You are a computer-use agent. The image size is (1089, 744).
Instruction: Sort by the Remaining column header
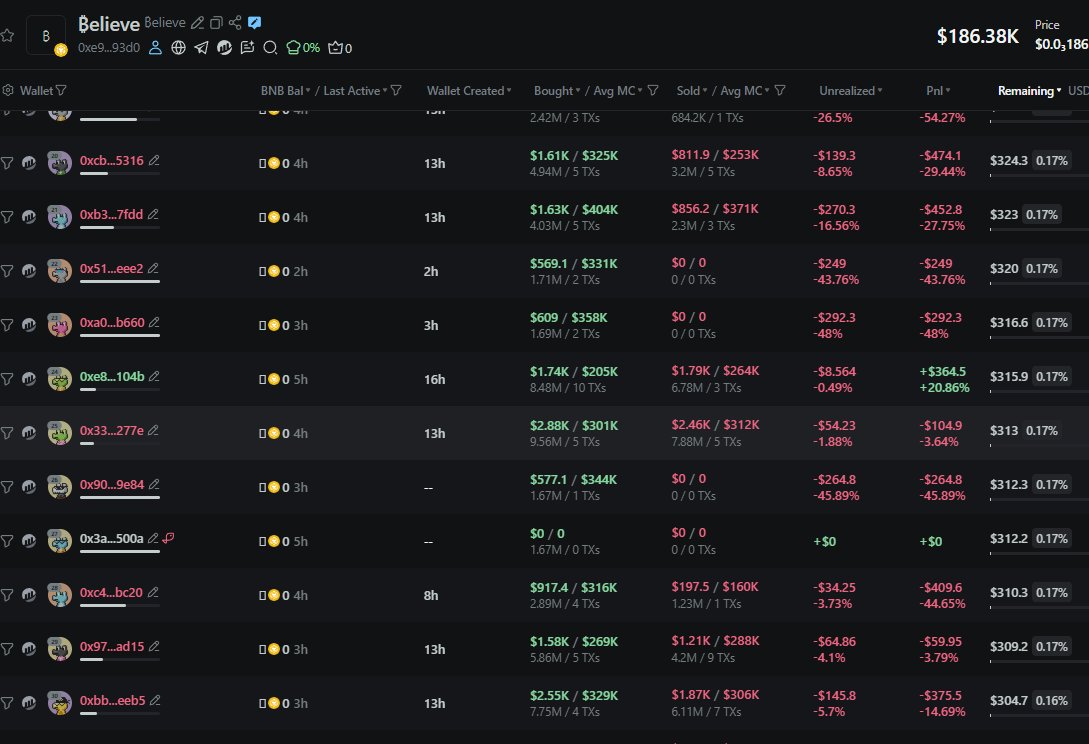1027,91
